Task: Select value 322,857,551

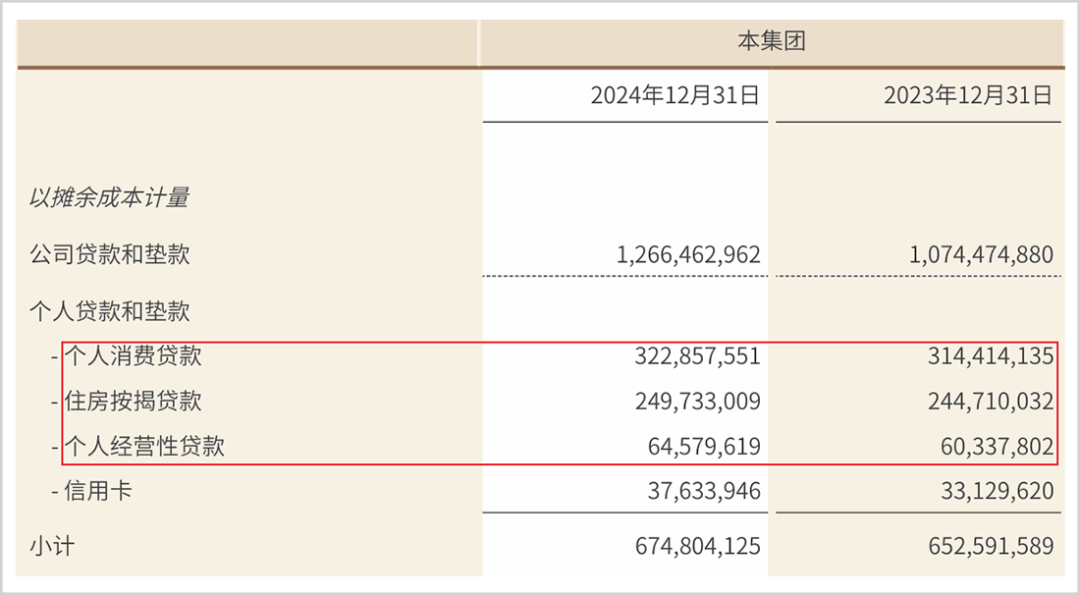Action: [698, 356]
